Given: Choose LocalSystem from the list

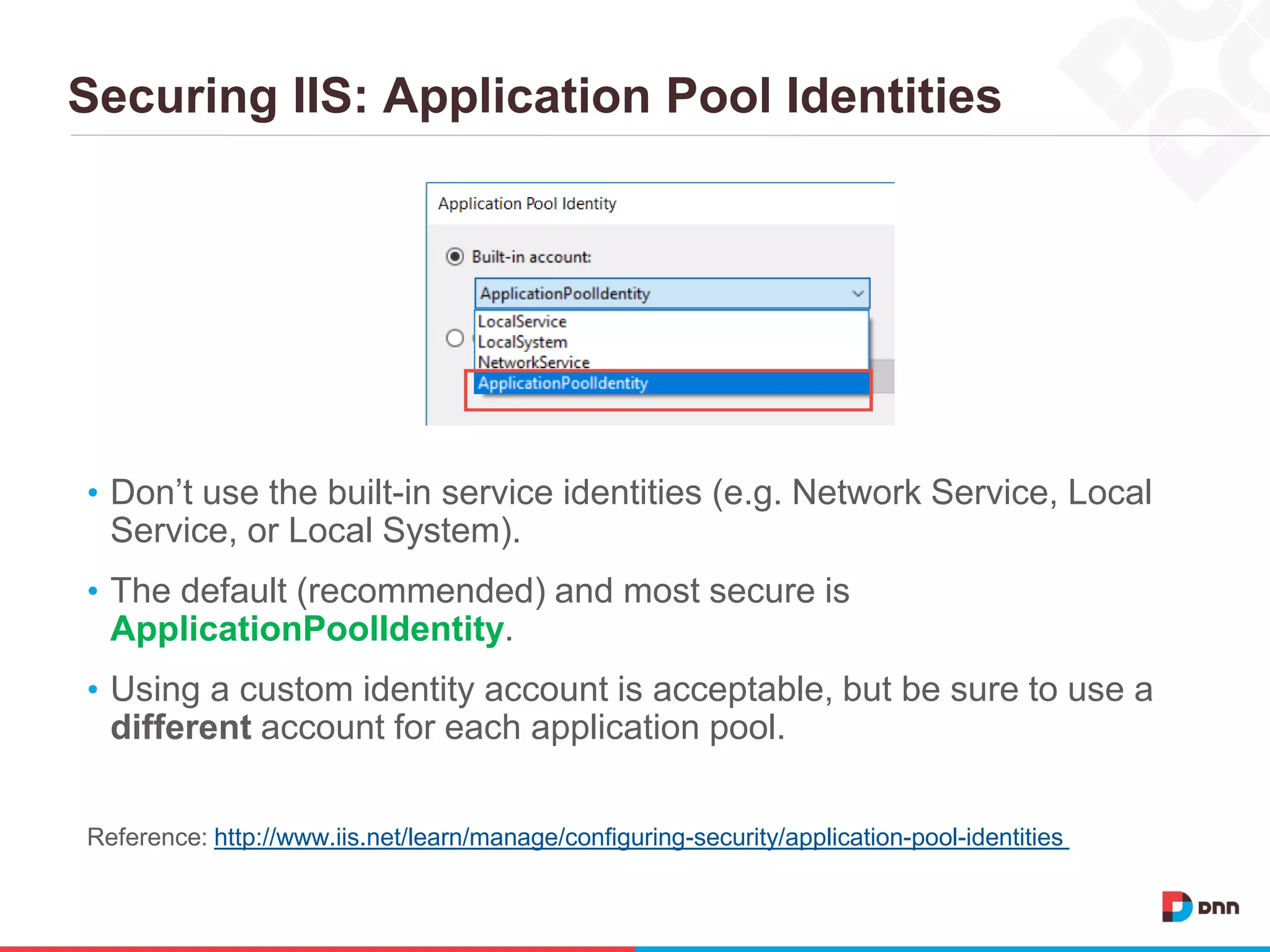Looking at the screenshot, I should click(672, 342).
